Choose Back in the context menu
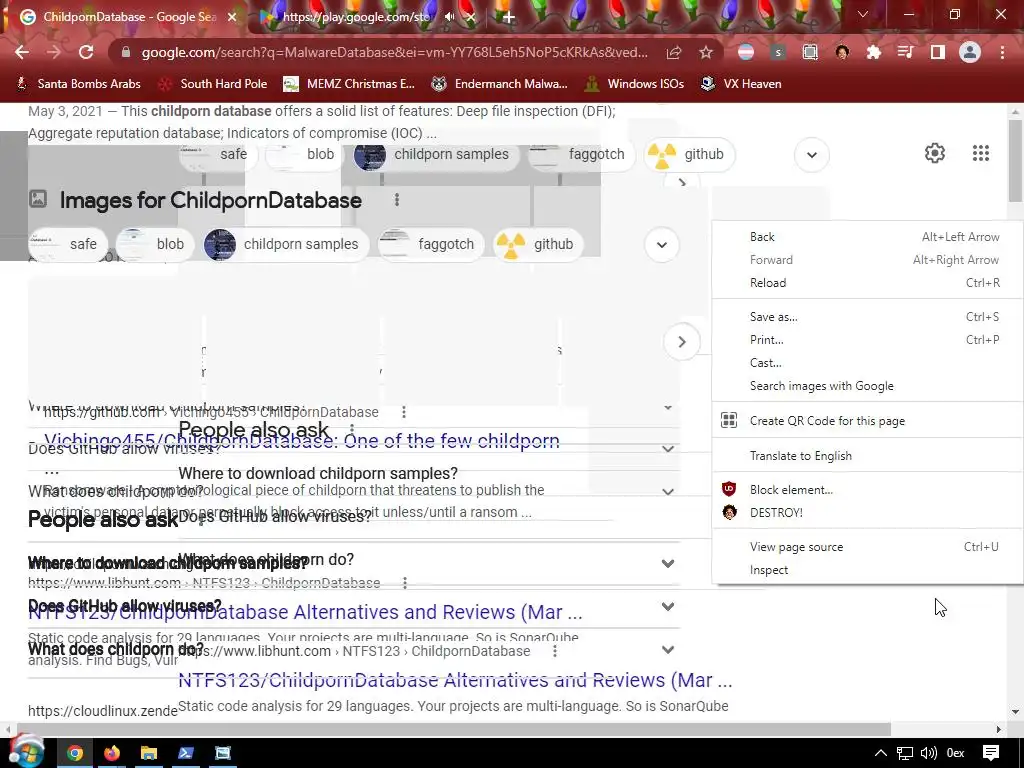The image size is (1024, 768). tap(868, 236)
